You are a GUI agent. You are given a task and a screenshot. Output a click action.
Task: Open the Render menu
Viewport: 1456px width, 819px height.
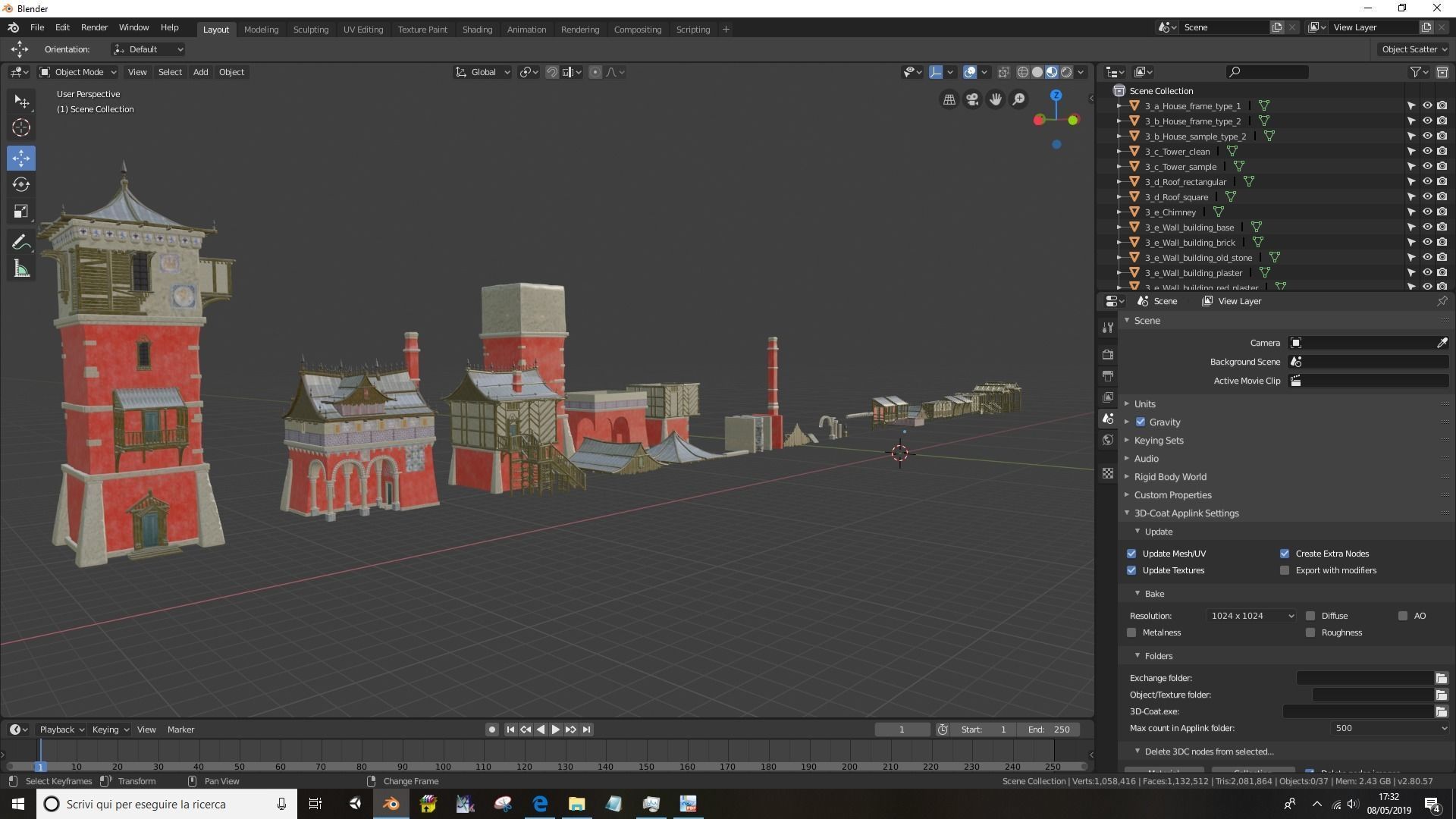tap(94, 27)
